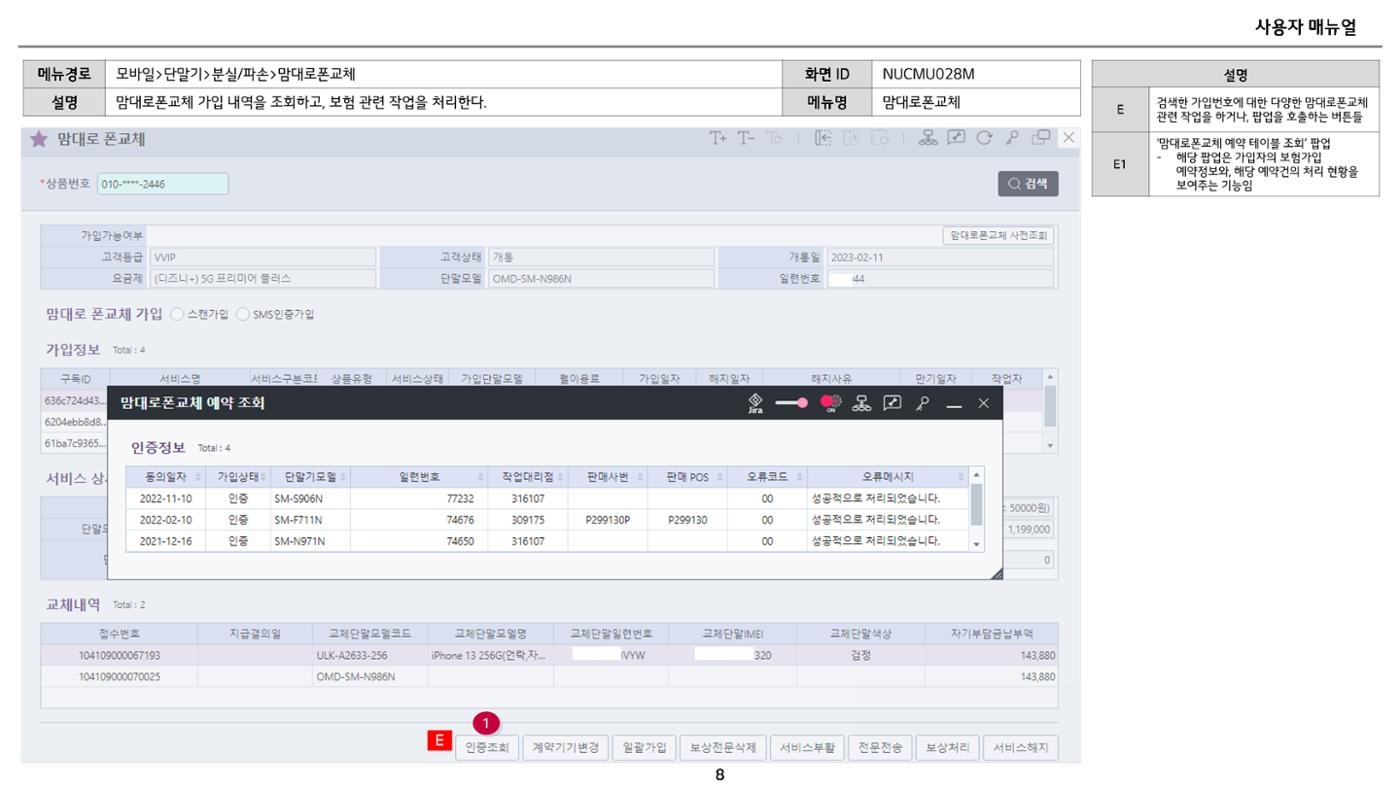This screenshot has width=1400, height=788.
Task: Click the 단말모델 OMD-SM-N986N field
Action: coord(601,278)
